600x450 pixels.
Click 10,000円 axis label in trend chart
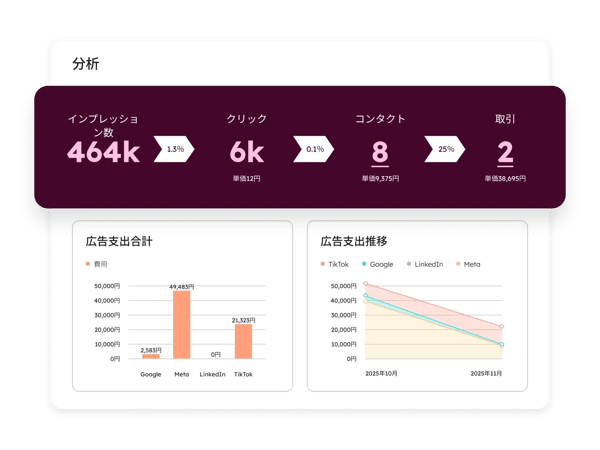click(344, 344)
